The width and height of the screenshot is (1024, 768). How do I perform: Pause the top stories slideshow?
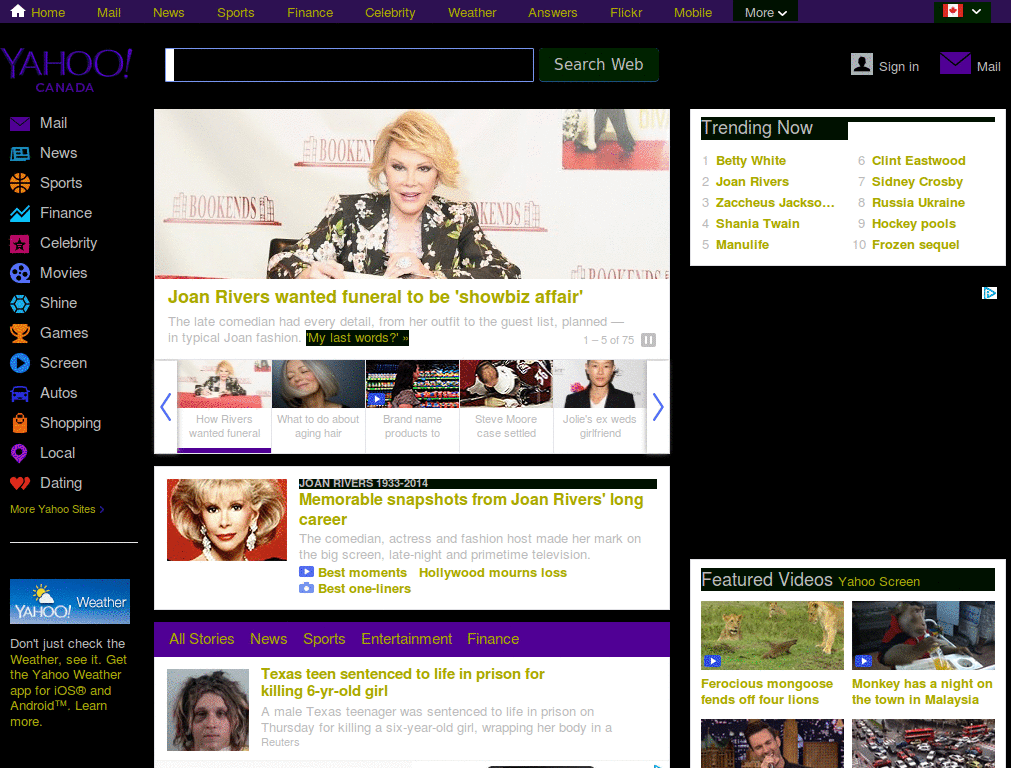[x=648, y=340]
